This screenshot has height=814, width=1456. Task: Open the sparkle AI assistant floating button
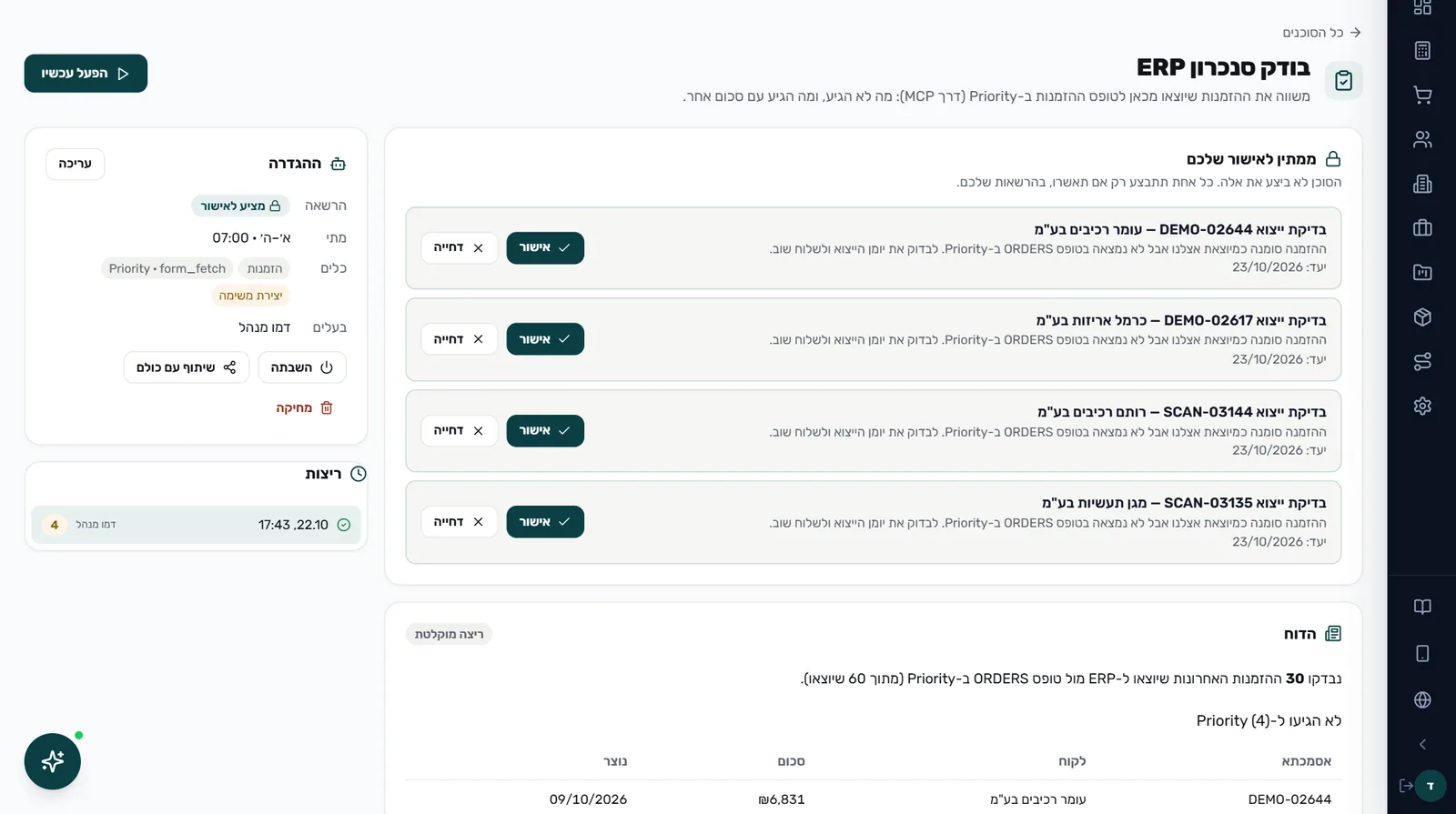(53, 761)
